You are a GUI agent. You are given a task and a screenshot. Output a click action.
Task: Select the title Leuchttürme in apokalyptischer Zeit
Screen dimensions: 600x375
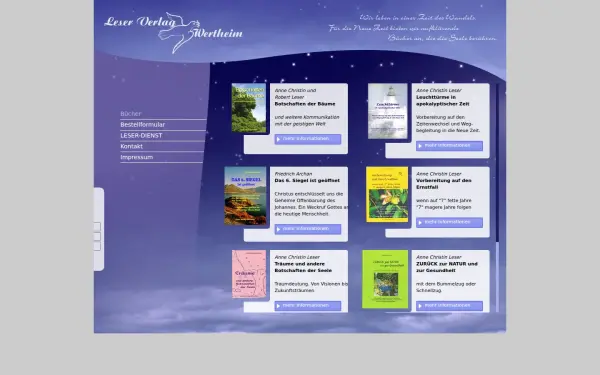(443, 101)
